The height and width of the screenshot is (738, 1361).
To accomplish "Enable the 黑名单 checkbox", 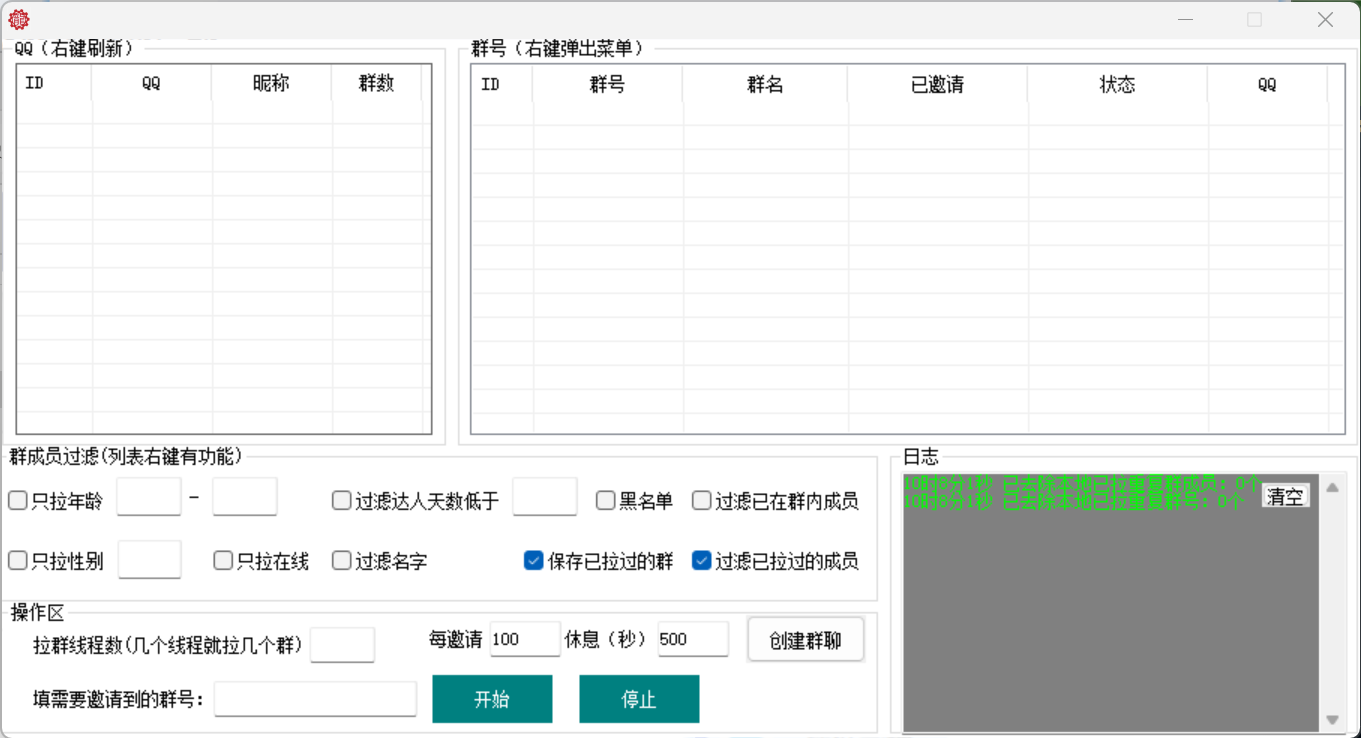I will [605, 501].
